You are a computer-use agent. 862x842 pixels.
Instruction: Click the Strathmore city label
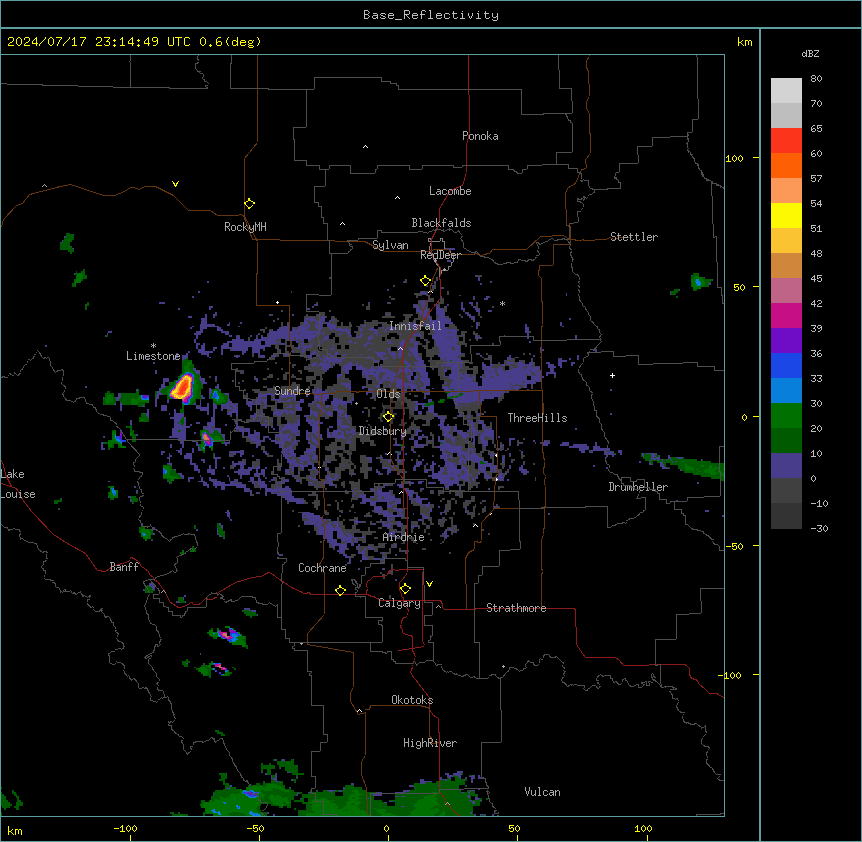pyautogui.click(x=516, y=608)
